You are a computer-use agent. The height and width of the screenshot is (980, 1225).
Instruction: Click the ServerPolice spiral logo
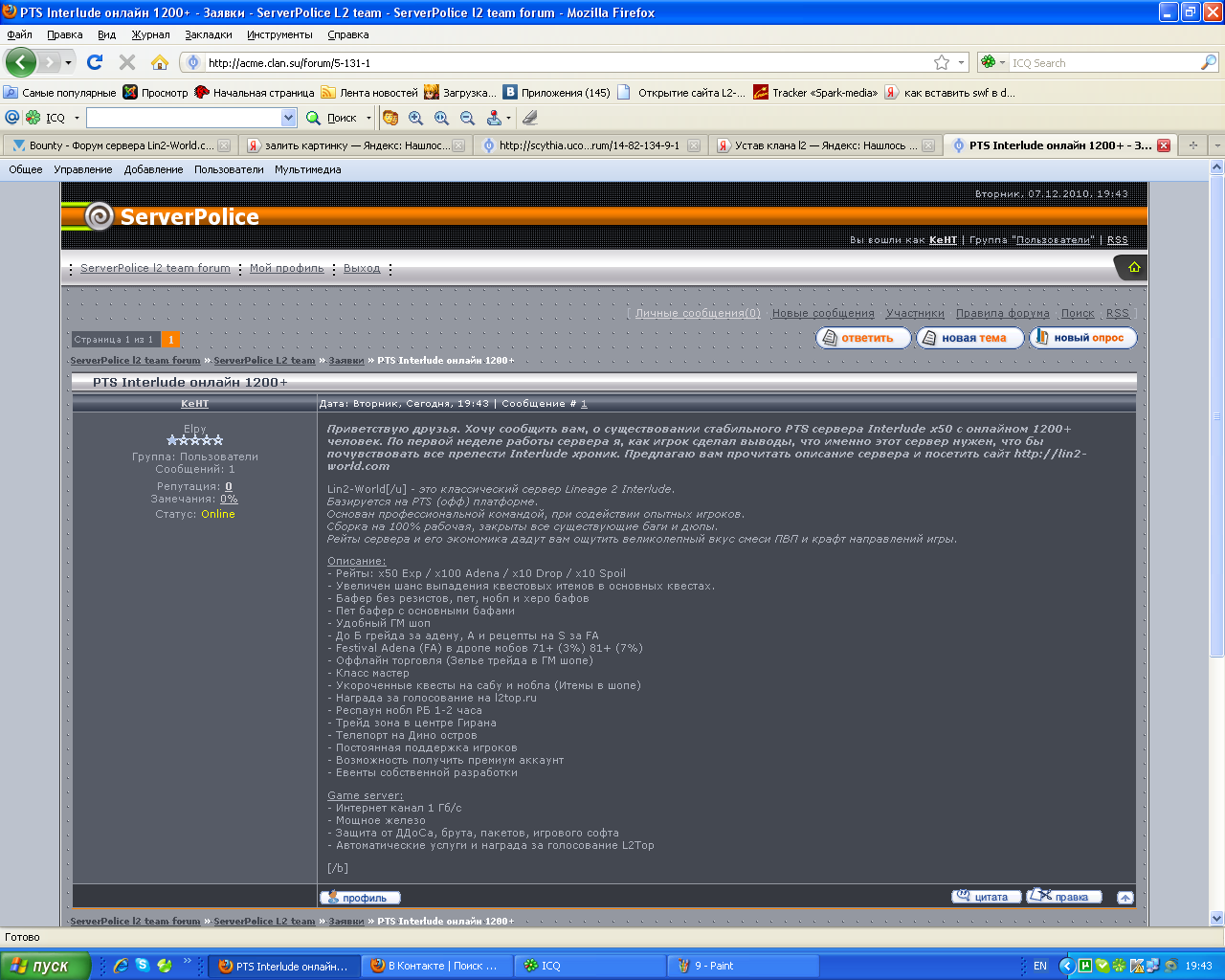tap(100, 216)
